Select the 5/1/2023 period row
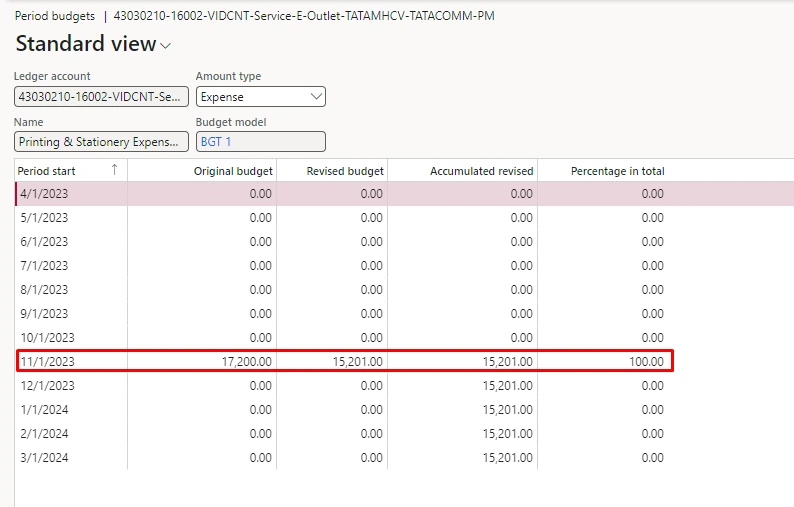794x507 pixels. click(405, 218)
